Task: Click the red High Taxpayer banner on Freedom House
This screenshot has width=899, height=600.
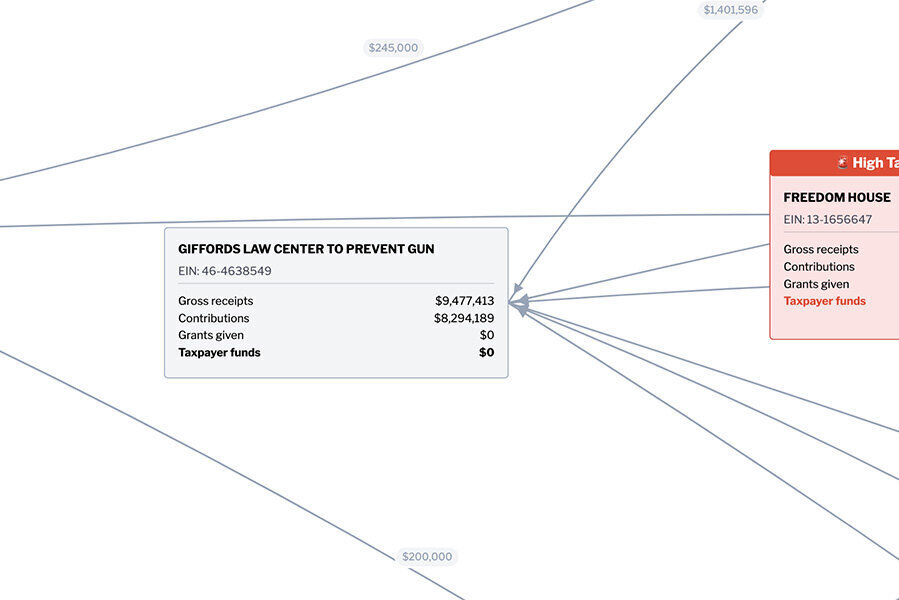Action: click(x=834, y=163)
